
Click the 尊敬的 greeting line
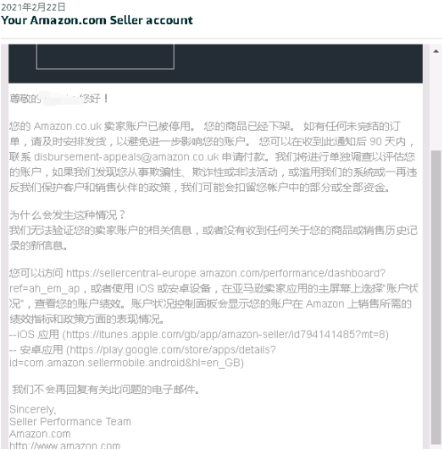[59, 98]
